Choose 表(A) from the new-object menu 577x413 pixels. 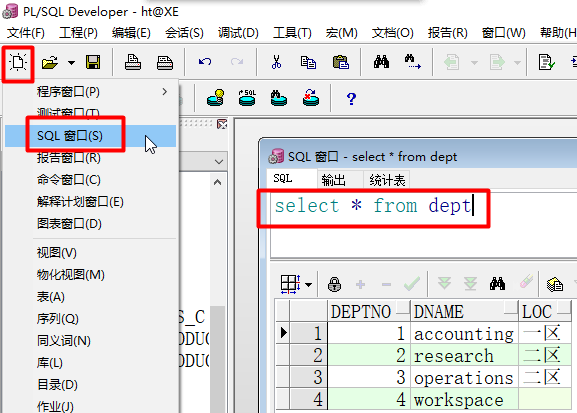pyautogui.click(x=91, y=297)
